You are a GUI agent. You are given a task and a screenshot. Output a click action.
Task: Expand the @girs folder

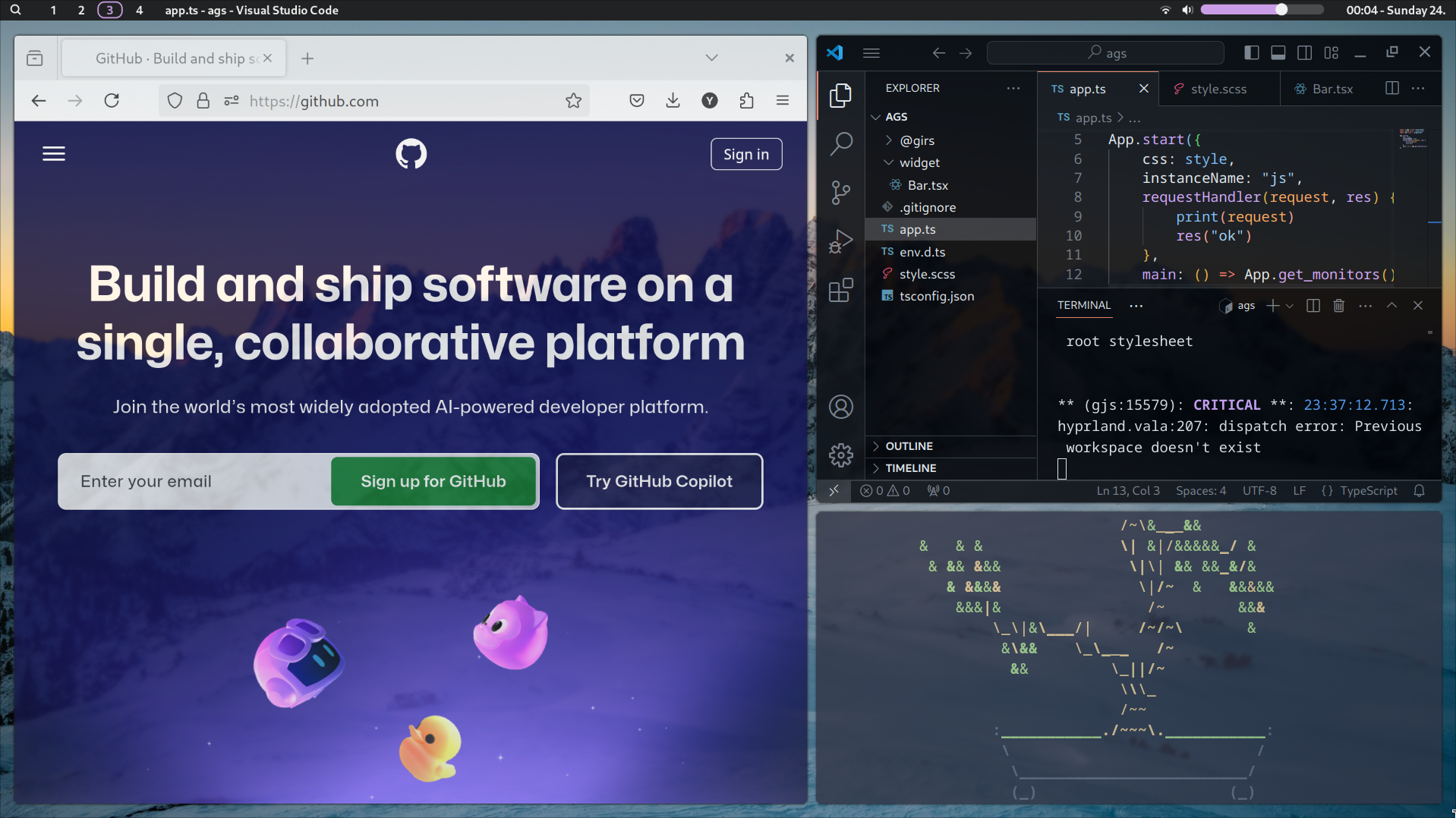click(x=889, y=140)
